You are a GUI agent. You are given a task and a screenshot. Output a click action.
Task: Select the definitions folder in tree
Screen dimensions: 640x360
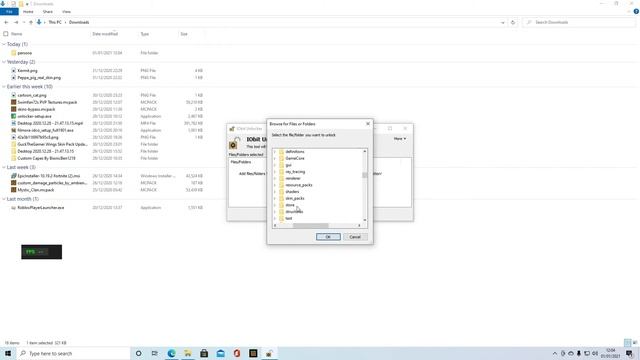pyautogui.click(x=295, y=152)
